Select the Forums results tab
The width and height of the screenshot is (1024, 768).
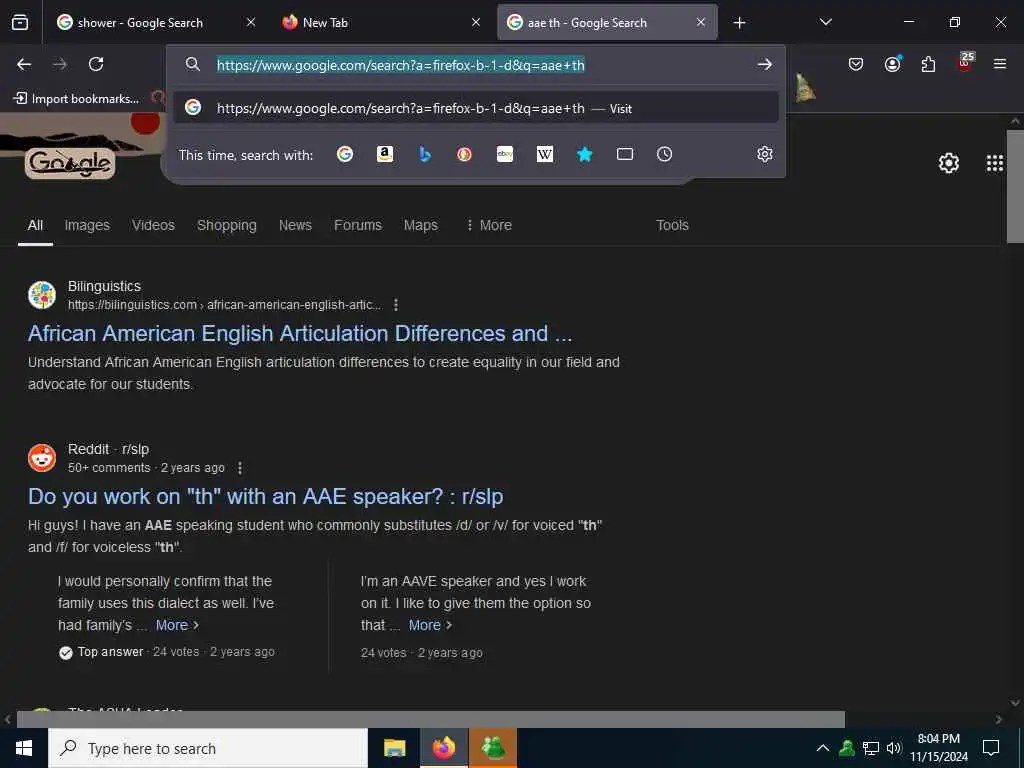tap(358, 225)
